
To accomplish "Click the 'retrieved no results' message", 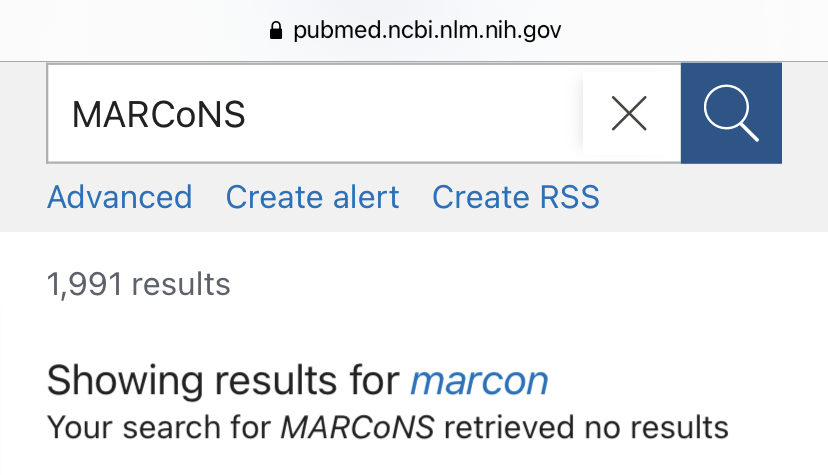I will tap(586, 427).
